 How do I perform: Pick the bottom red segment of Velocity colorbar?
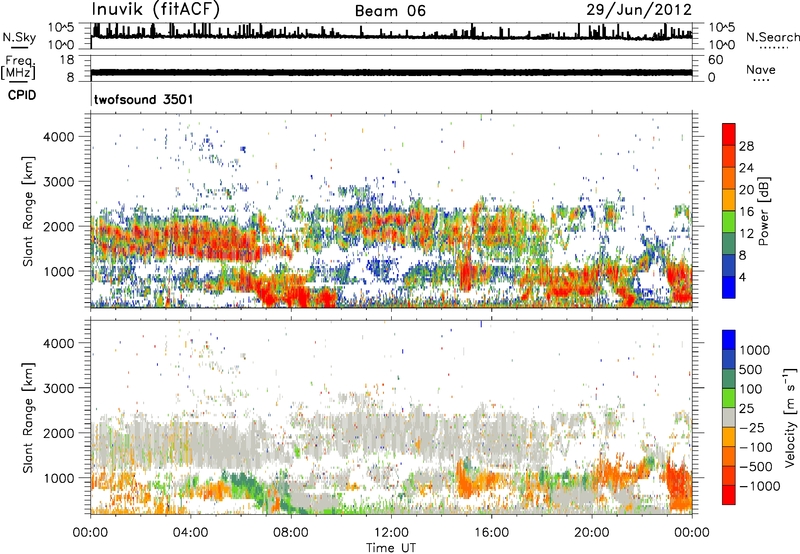click(729, 495)
